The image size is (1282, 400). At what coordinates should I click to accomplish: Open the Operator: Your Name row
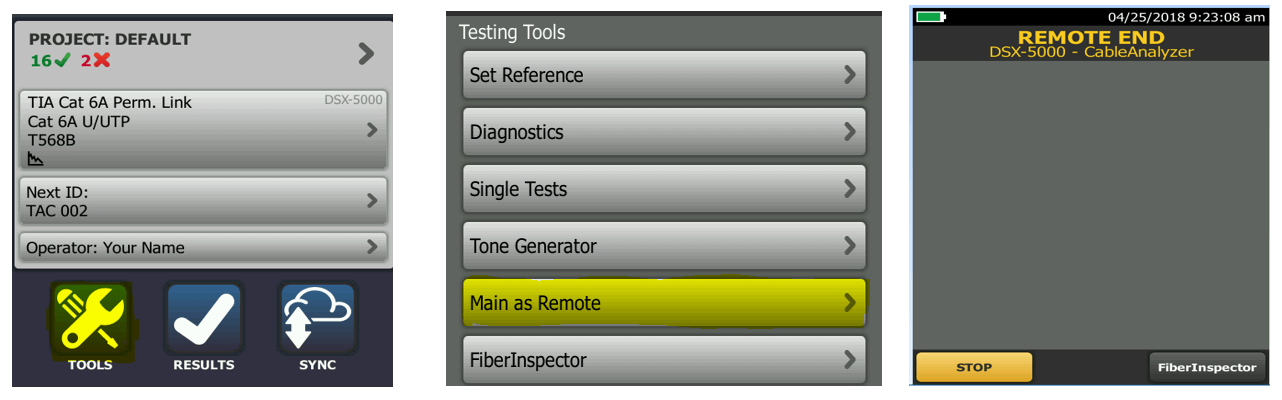203,247
